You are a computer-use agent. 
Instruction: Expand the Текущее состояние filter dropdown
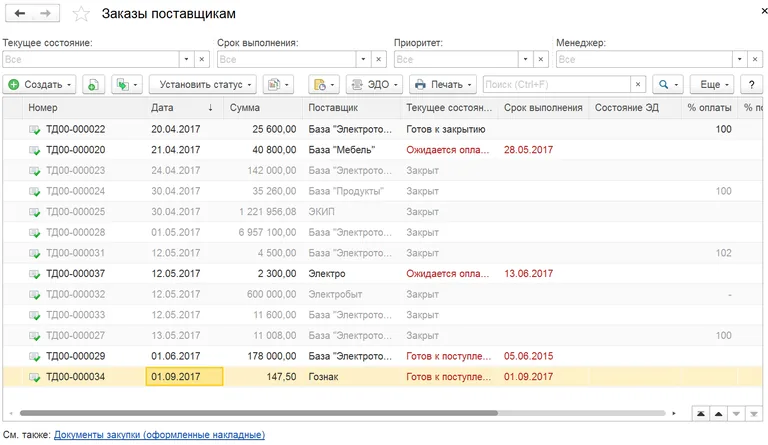(185, 60)
